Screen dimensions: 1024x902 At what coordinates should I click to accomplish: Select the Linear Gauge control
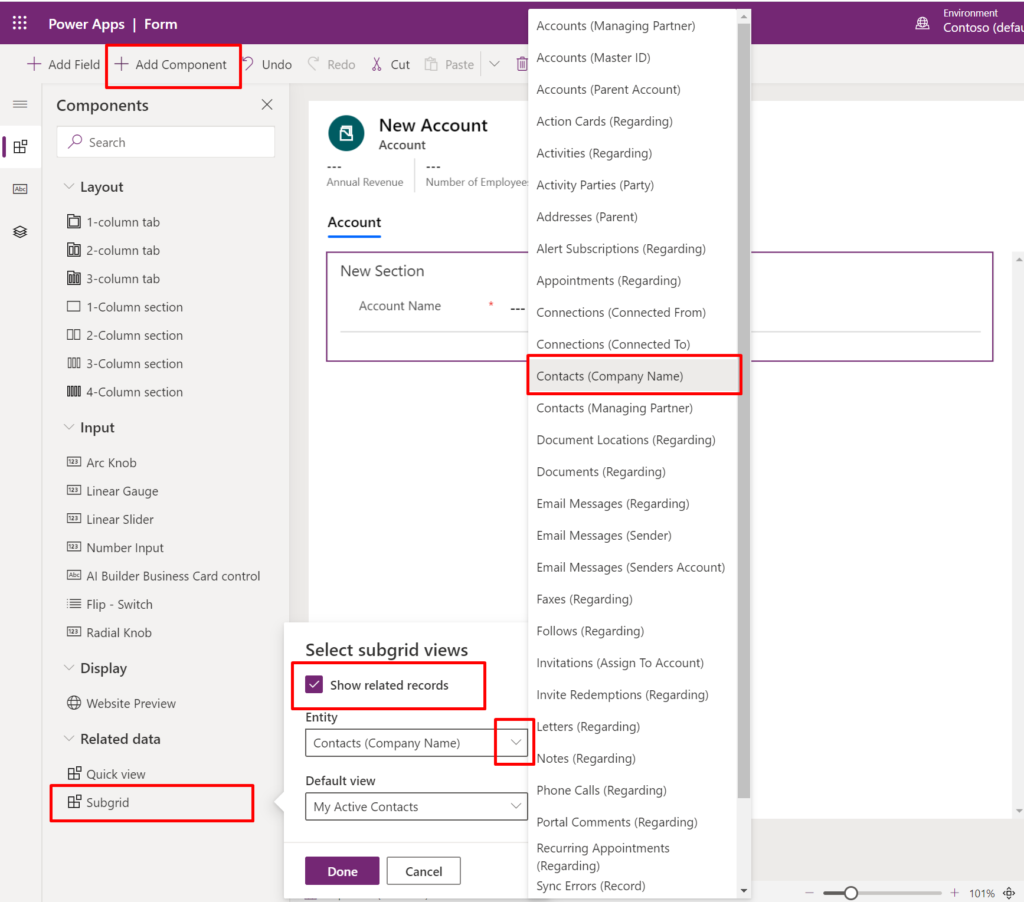[112, 491]
